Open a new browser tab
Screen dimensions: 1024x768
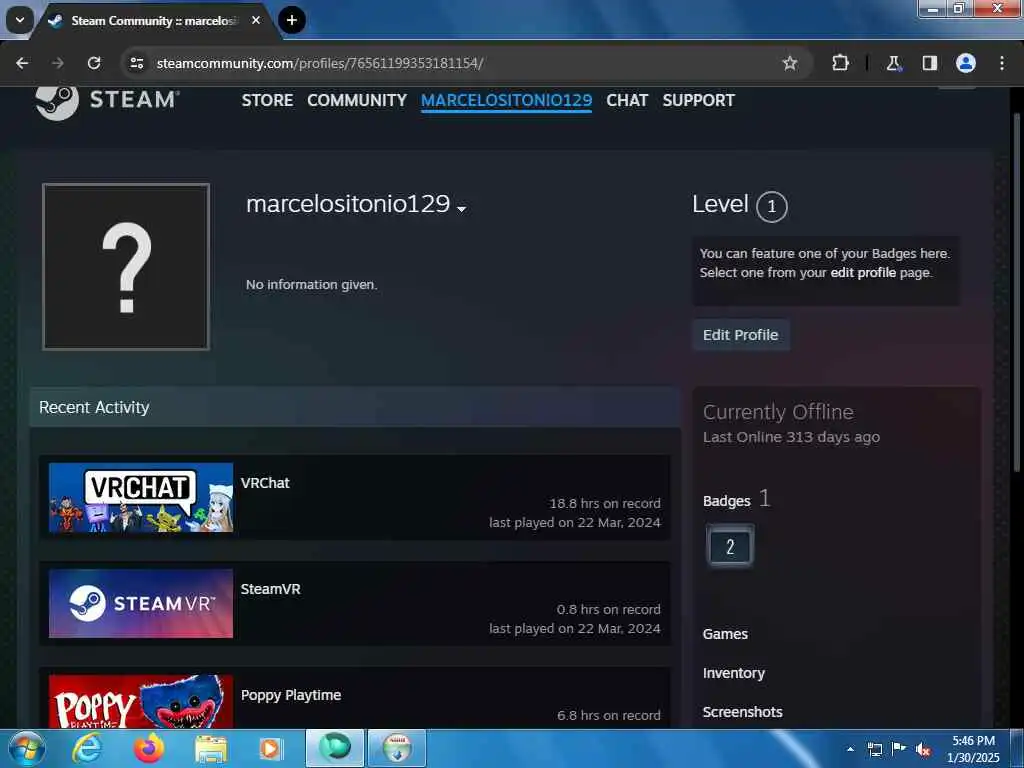pos(292,20)
